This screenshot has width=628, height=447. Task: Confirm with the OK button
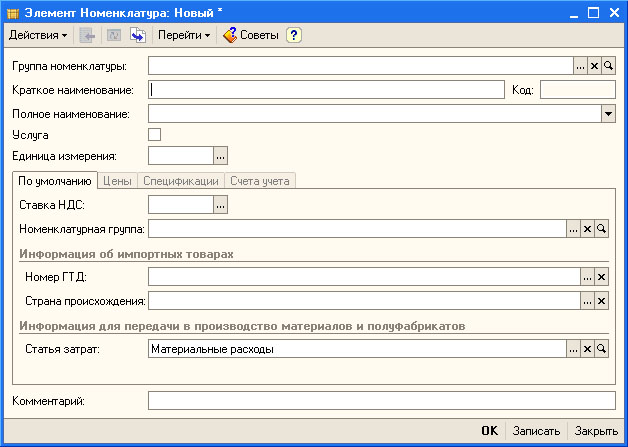(x=489, y=431)
